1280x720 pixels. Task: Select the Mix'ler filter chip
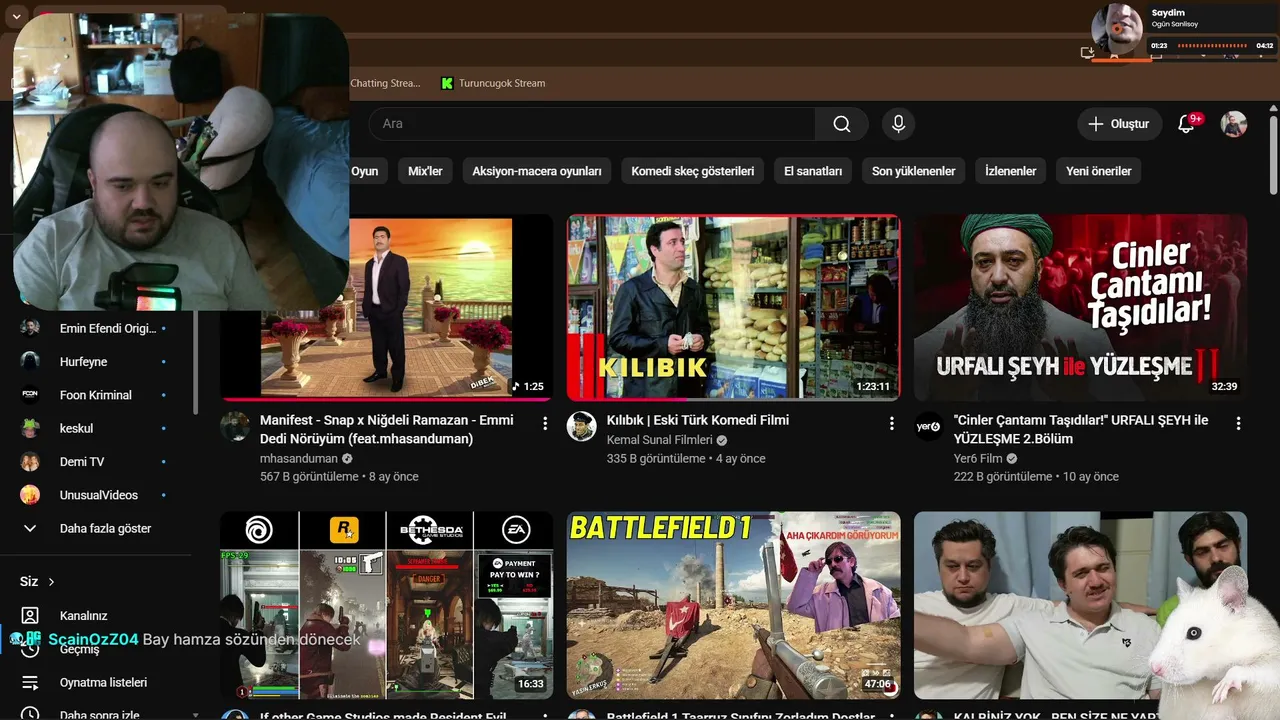click(x=425, y=171)
